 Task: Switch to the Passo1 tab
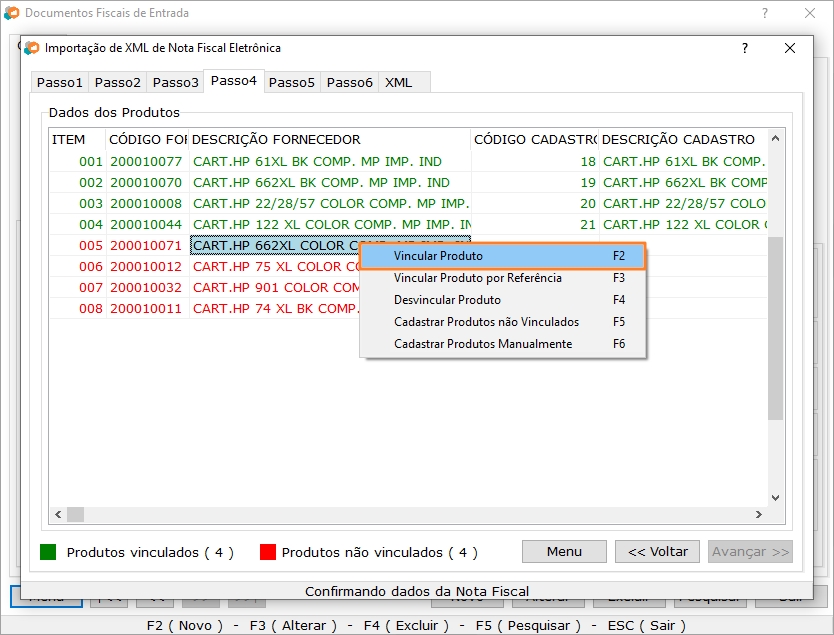point(60,82)
